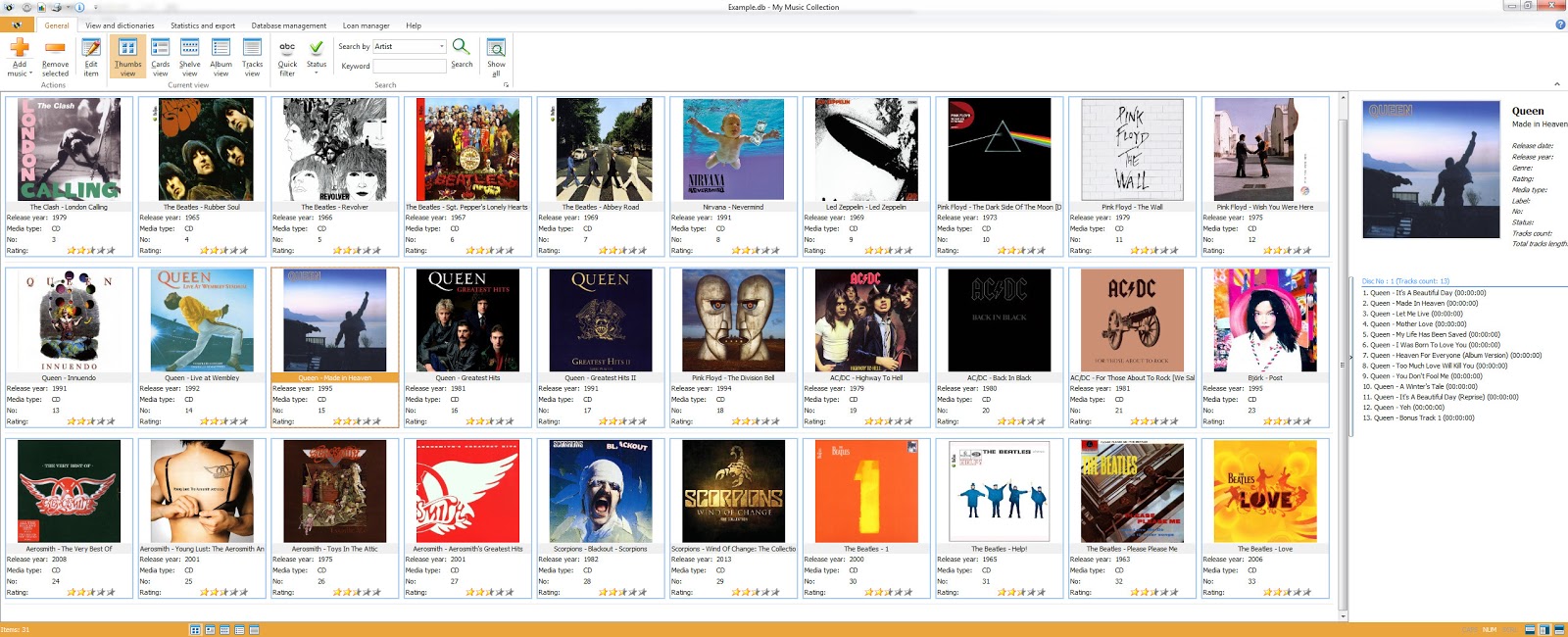Select Scorpions - Blackout album cover
The width and height of the screenshot is (1568, 637).
coord(601,491)
